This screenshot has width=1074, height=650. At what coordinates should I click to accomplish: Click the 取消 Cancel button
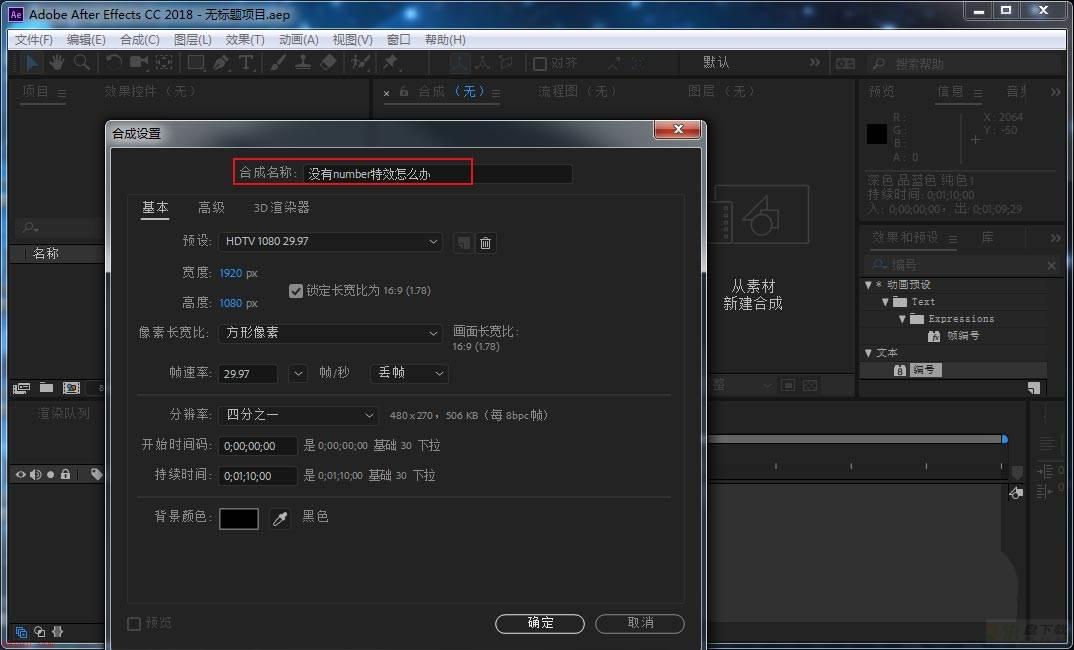(640, 623)
